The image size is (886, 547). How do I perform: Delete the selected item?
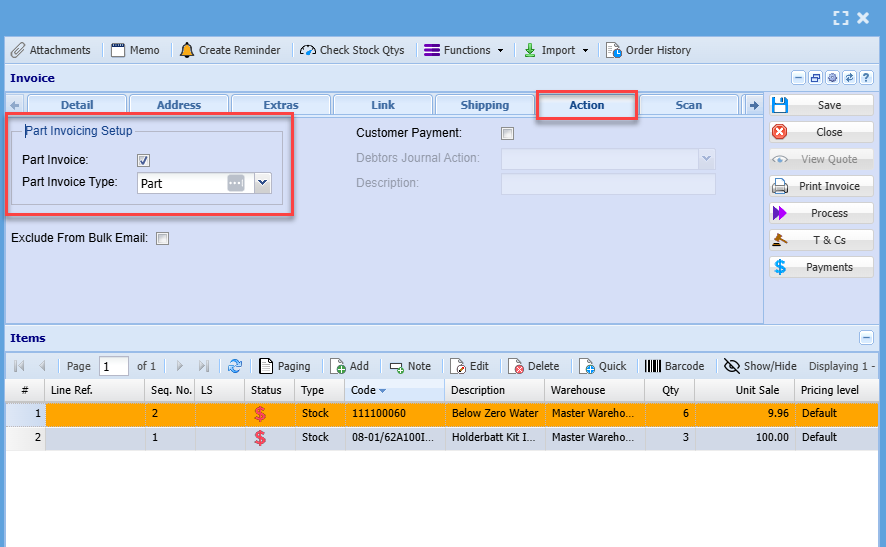(534, 366)
